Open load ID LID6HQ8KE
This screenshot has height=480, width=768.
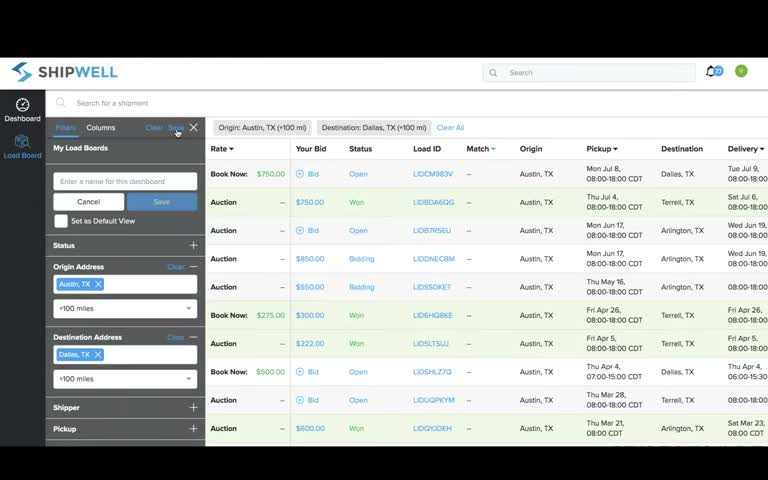432,315
